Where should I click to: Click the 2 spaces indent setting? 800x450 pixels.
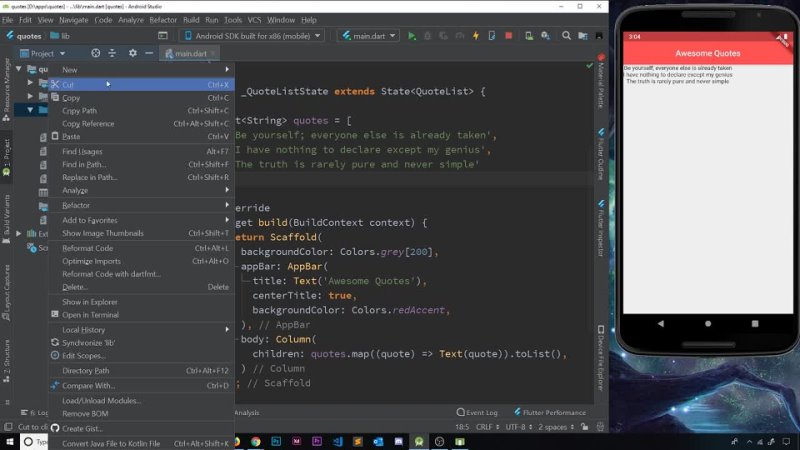[x=556, y=427]
